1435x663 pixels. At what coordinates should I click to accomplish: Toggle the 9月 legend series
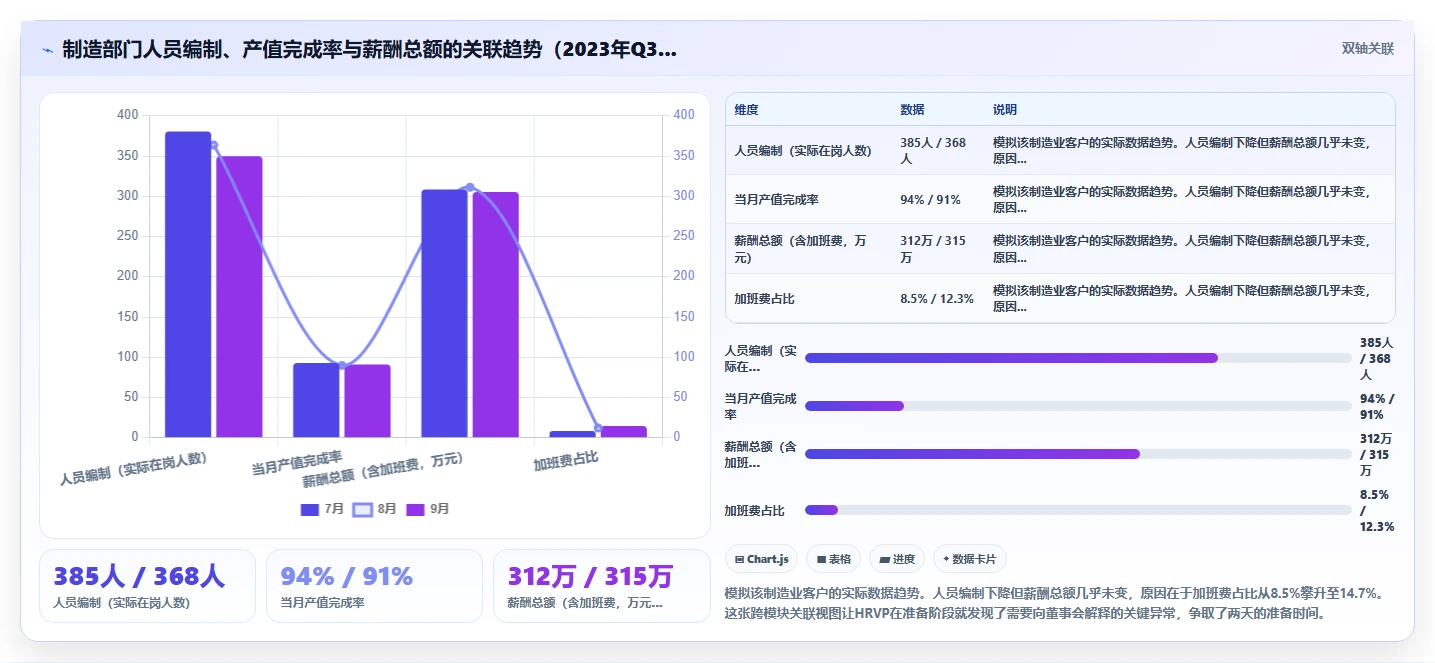pyautogui.click(x=428, y=509)
